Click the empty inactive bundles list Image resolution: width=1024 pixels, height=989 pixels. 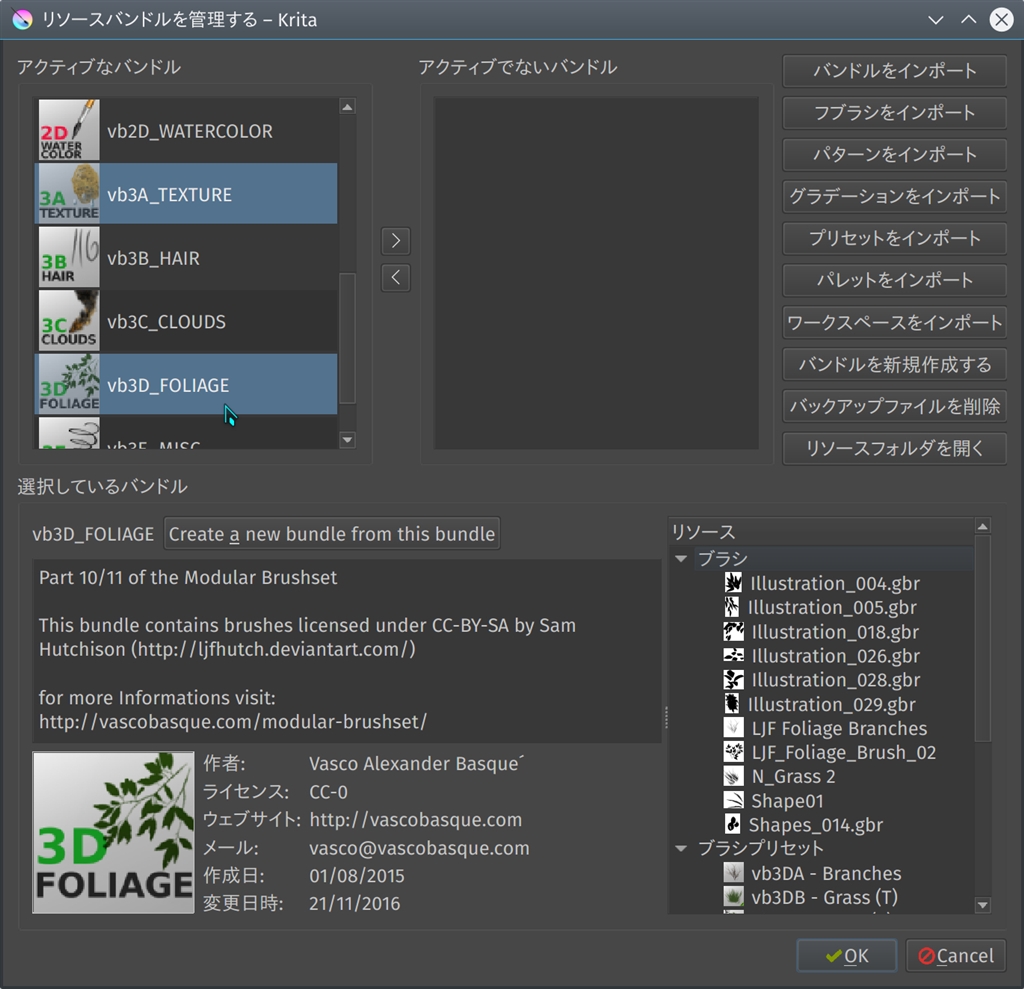point(596,273)
